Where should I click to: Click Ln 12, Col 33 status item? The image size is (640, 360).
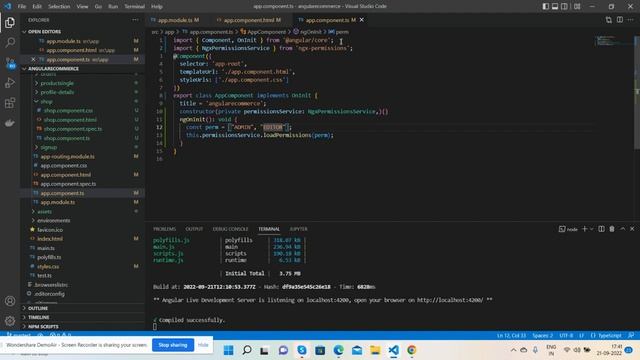click(x=511, y=336)
